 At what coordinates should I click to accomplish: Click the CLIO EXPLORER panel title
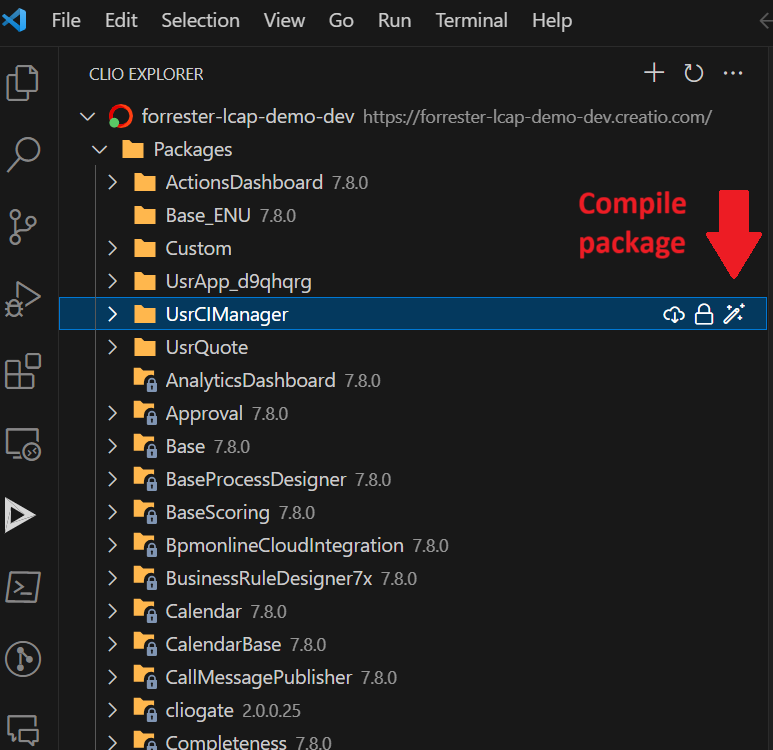[x=146, y=74]
